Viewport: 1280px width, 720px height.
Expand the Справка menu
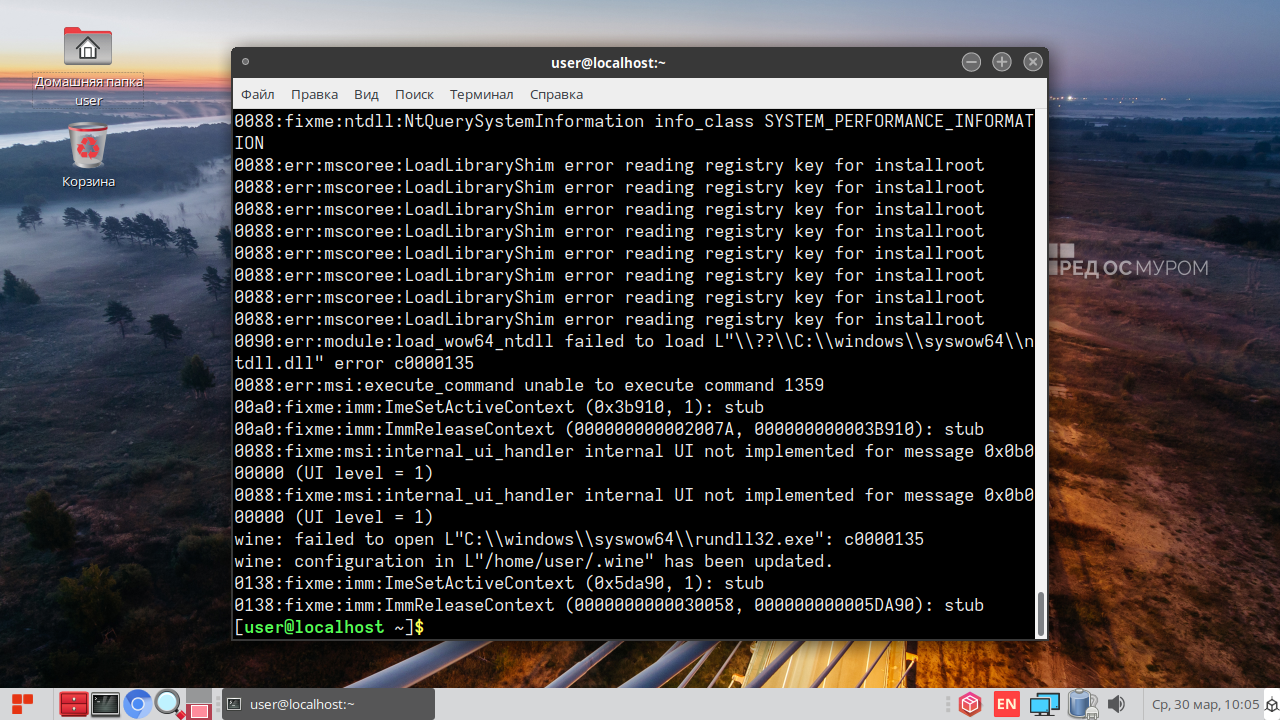point(556,94)
